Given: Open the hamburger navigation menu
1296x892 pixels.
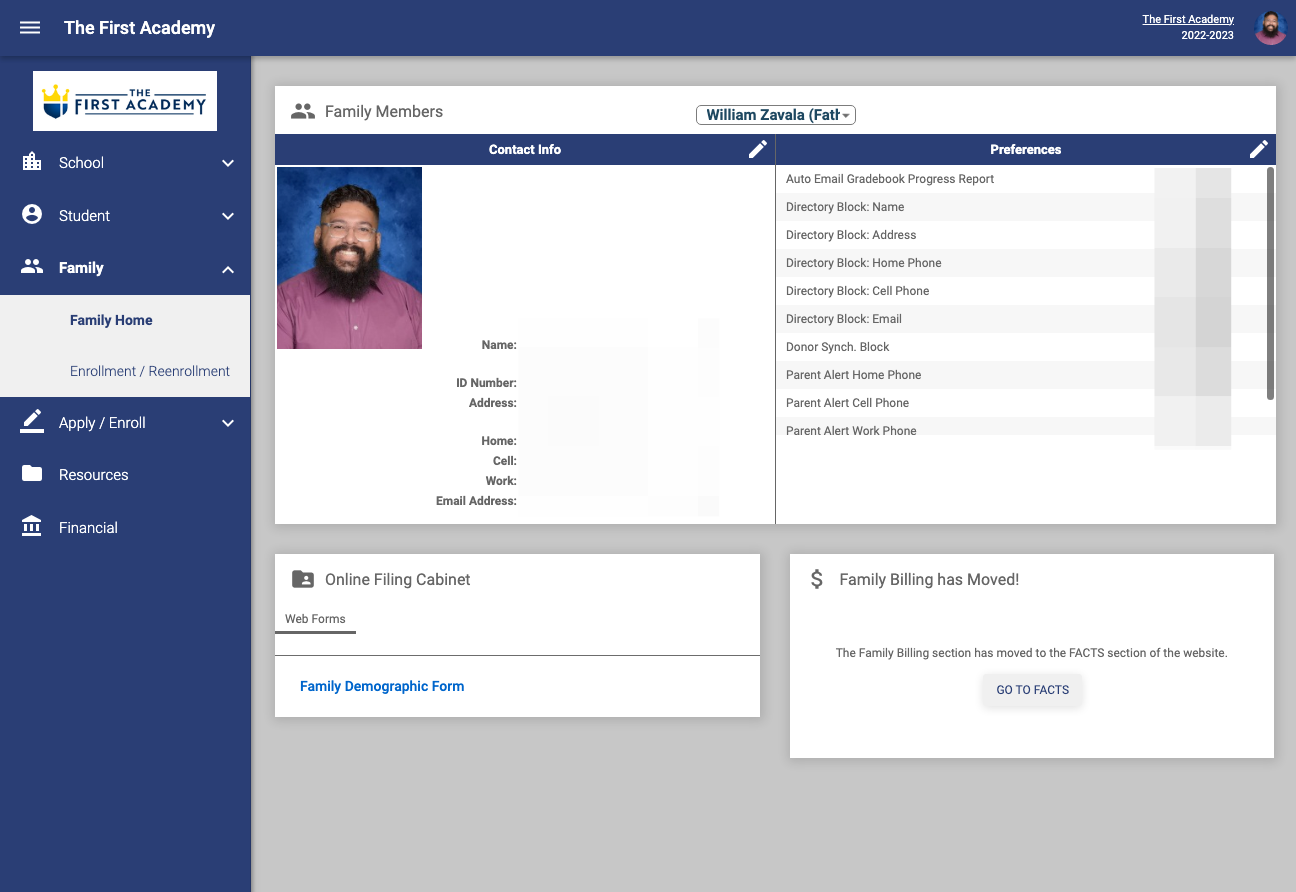Looking at the screenshot, I should (30, 28).
